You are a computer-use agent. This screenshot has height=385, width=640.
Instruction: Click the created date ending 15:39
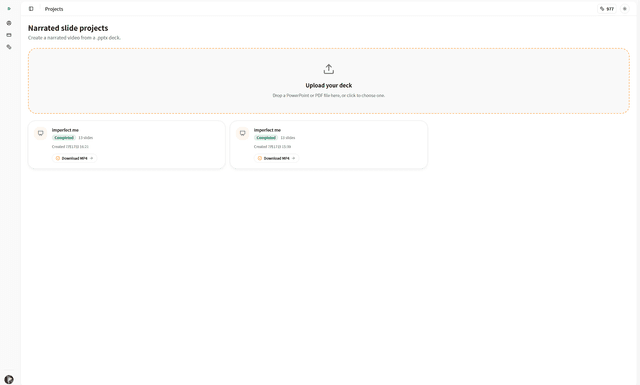pyautogui.click(x=272, y=147)
